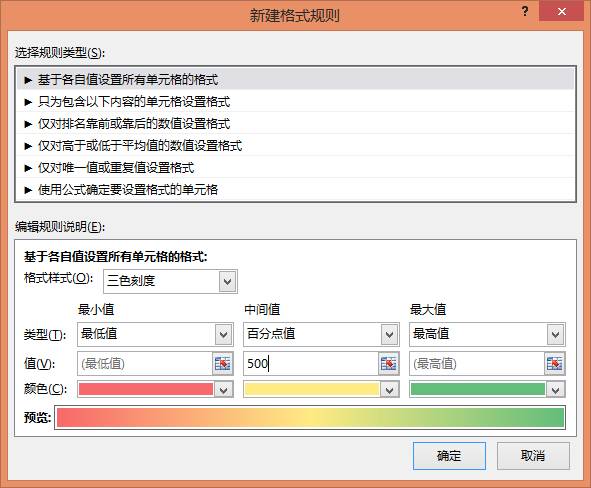Click the 编辑规则说明(E) label

click(60, 227)
